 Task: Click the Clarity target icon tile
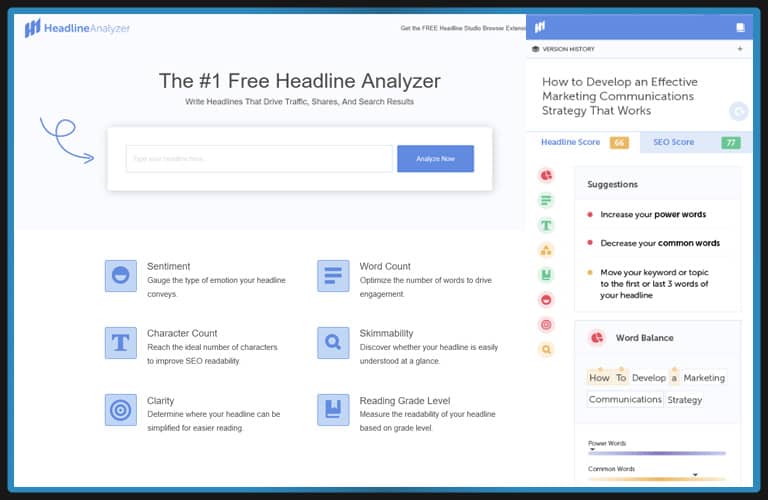coord(120,410)
